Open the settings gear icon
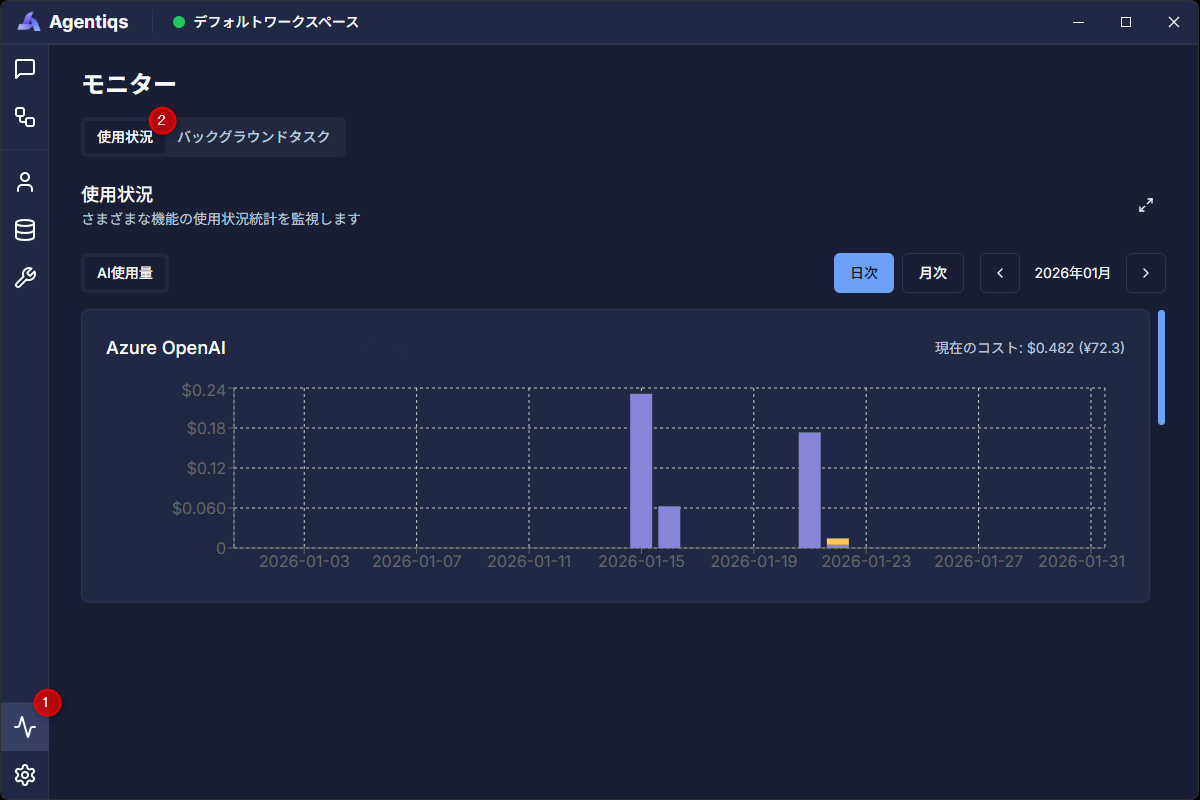 (25, 775)
